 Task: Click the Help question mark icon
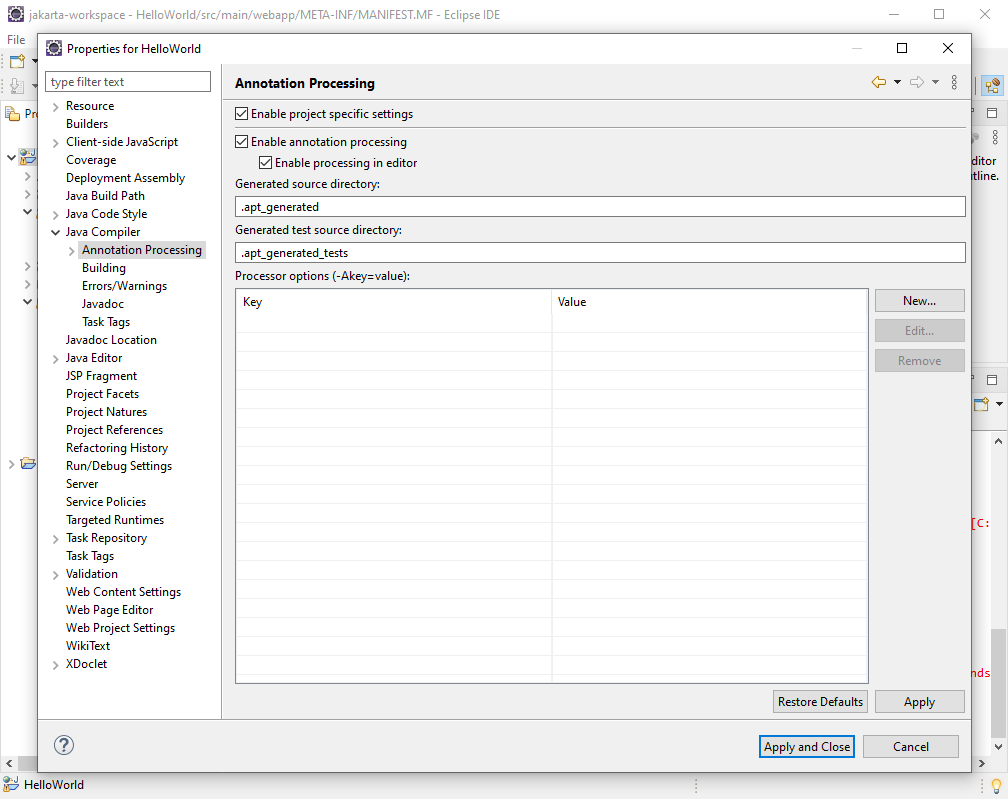pyautogui.click(x=63, y=745)
